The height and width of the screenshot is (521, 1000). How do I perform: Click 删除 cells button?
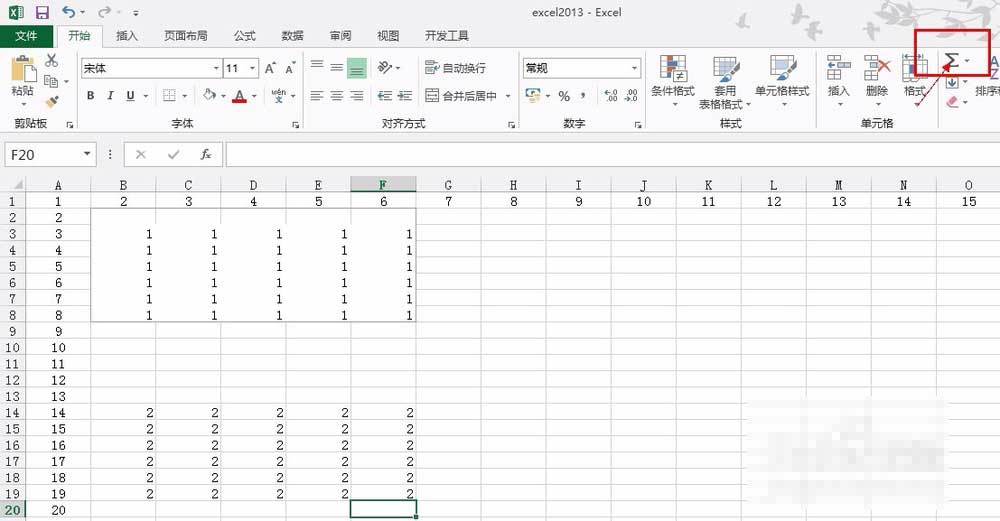pos(877,80)
